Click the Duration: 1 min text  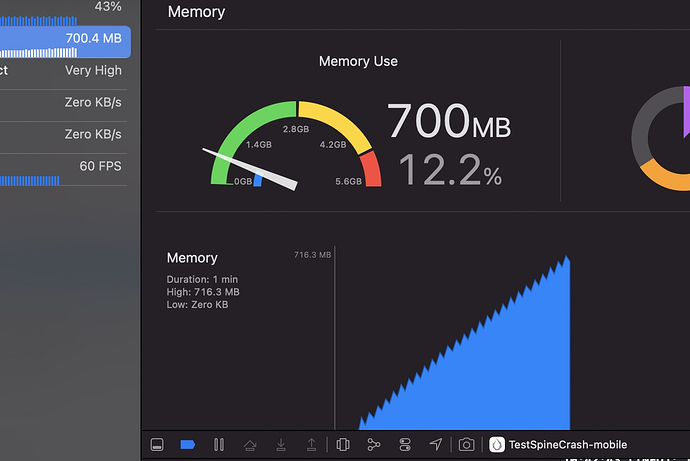pyautogui.click(x=202, y=279)
